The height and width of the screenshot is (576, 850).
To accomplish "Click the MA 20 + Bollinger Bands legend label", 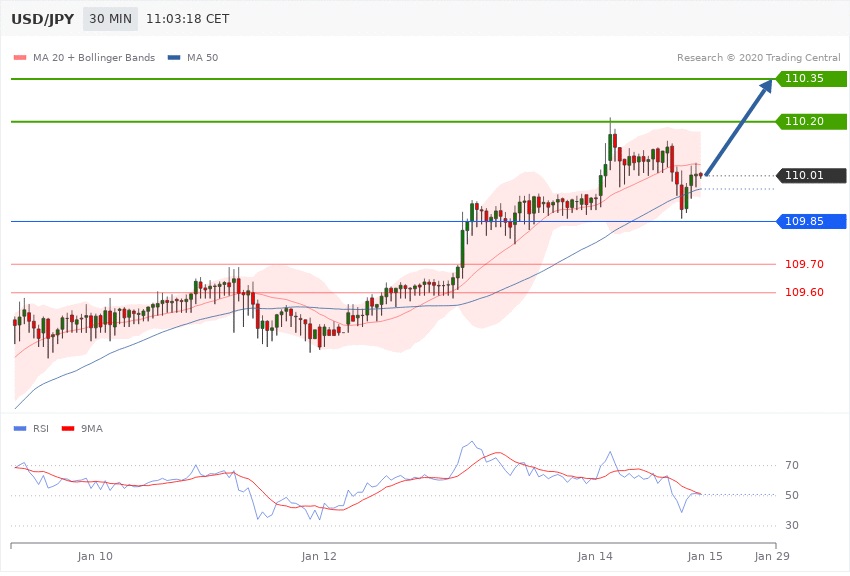I will (94, 57).
